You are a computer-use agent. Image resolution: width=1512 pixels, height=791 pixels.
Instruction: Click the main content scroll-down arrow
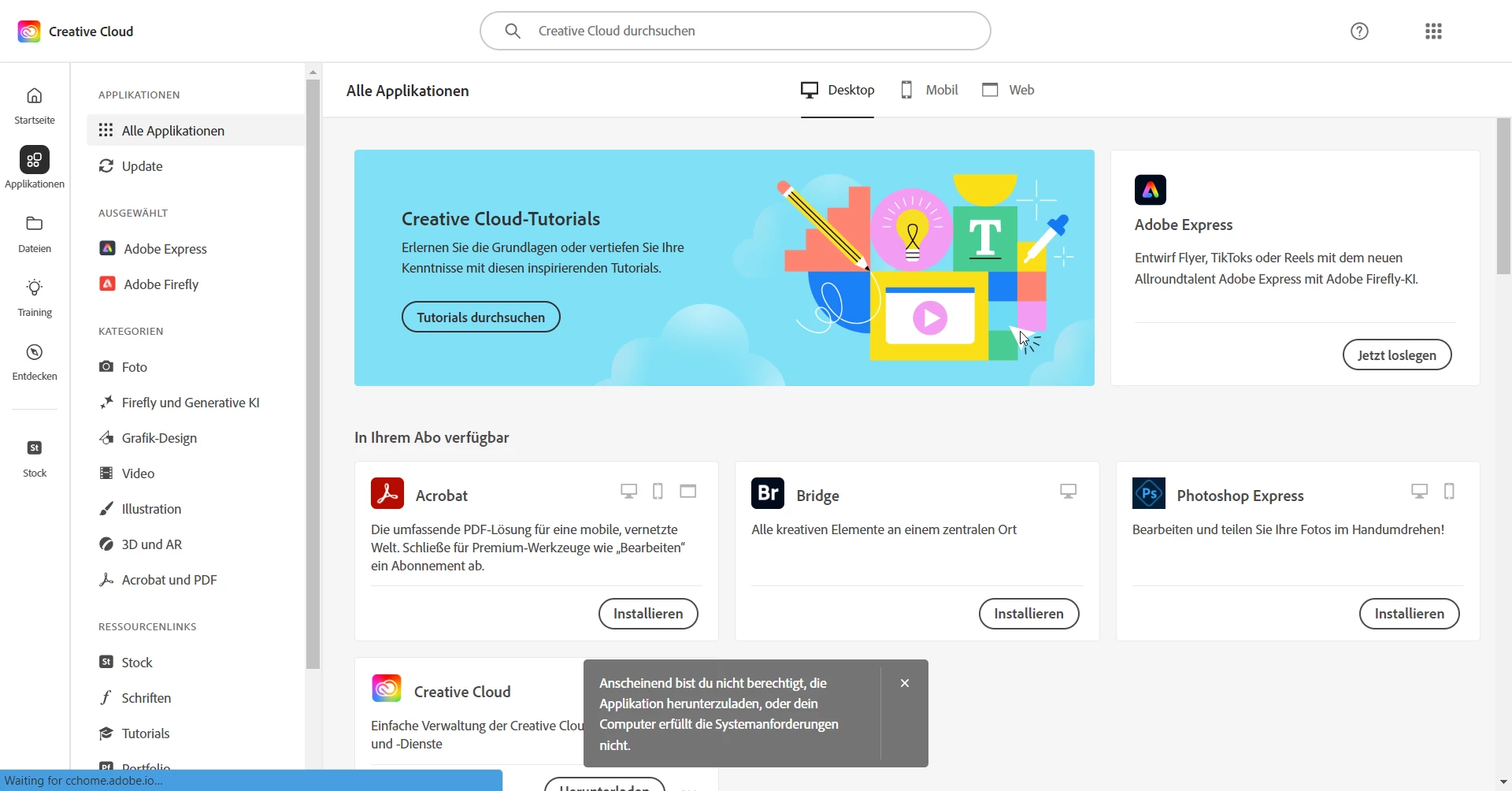pyautogui.click(x=1504, y=782)
